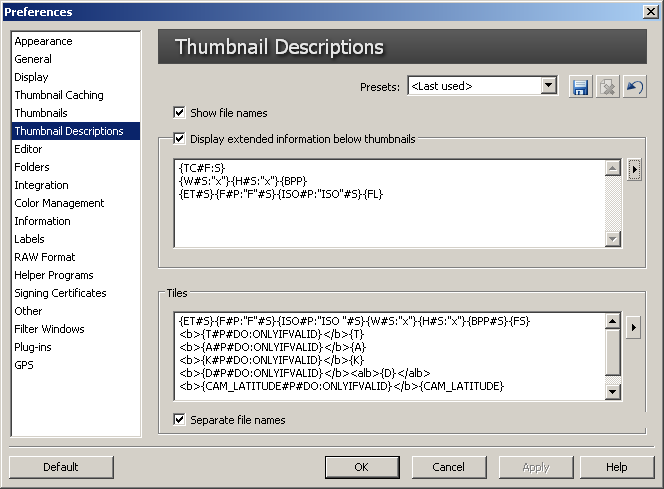Click scroll up arrow in extended information box
Screen dimensions: 664x489
[613, 167]
